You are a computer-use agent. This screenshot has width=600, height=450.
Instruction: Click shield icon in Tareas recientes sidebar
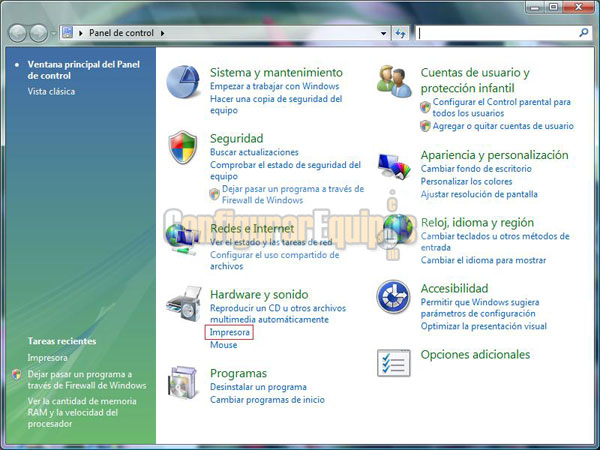pyautogui.click(x=16, y=374)
